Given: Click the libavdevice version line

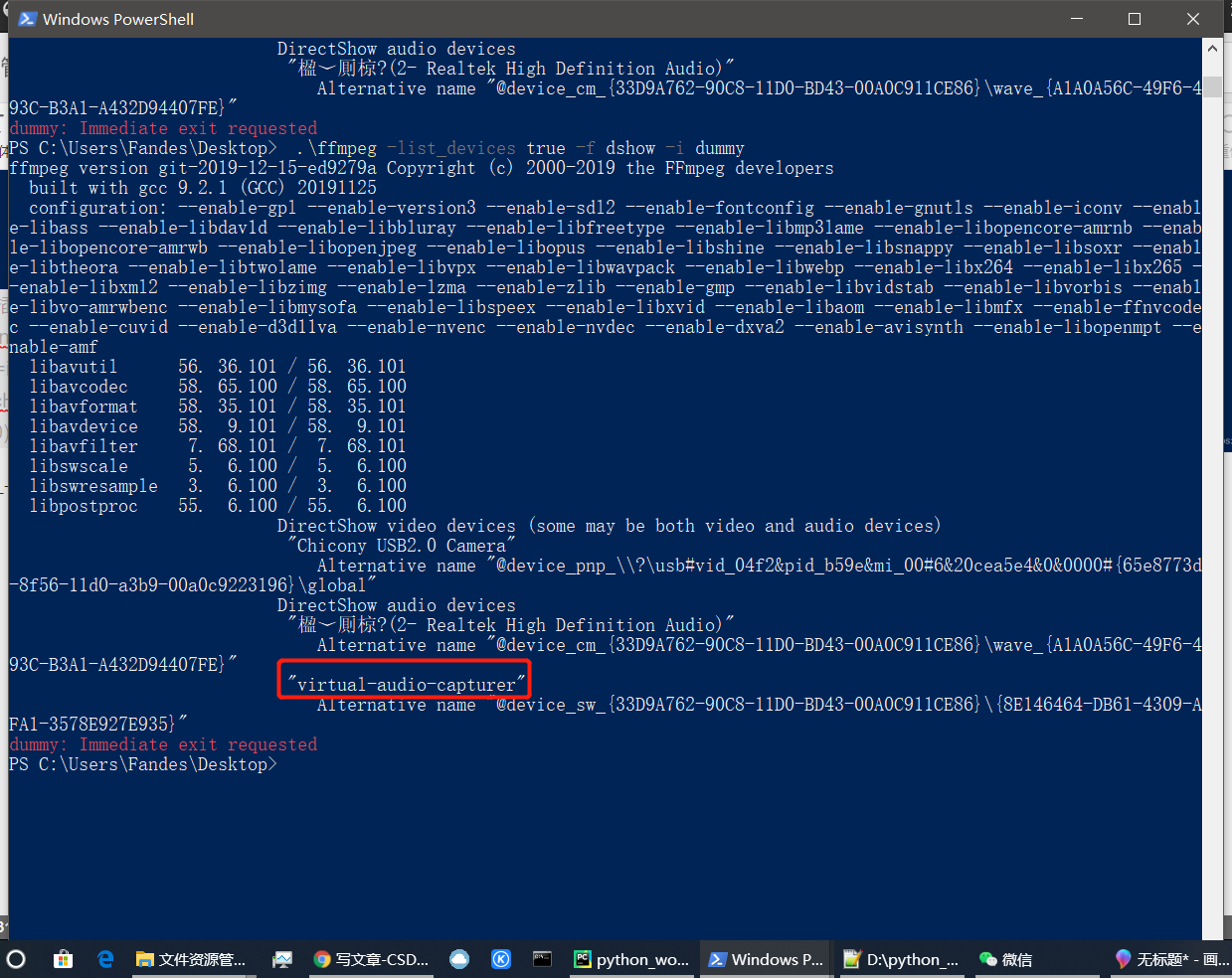Looking at the screenshot, I should pyautogui.click(x=218, y=426).
